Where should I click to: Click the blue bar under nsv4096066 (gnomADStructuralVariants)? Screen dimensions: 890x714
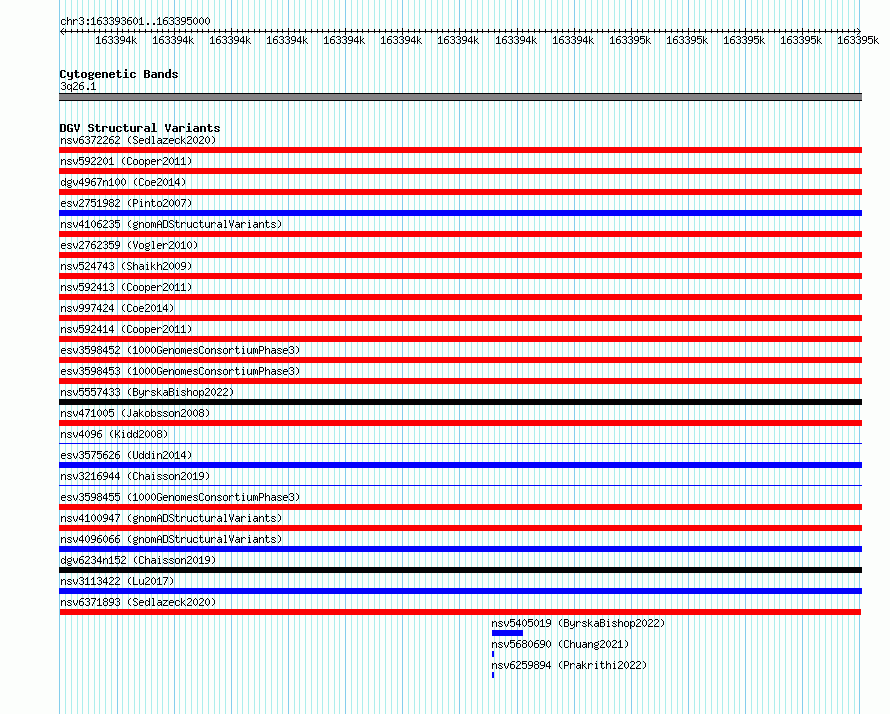[x=460, y=549]
